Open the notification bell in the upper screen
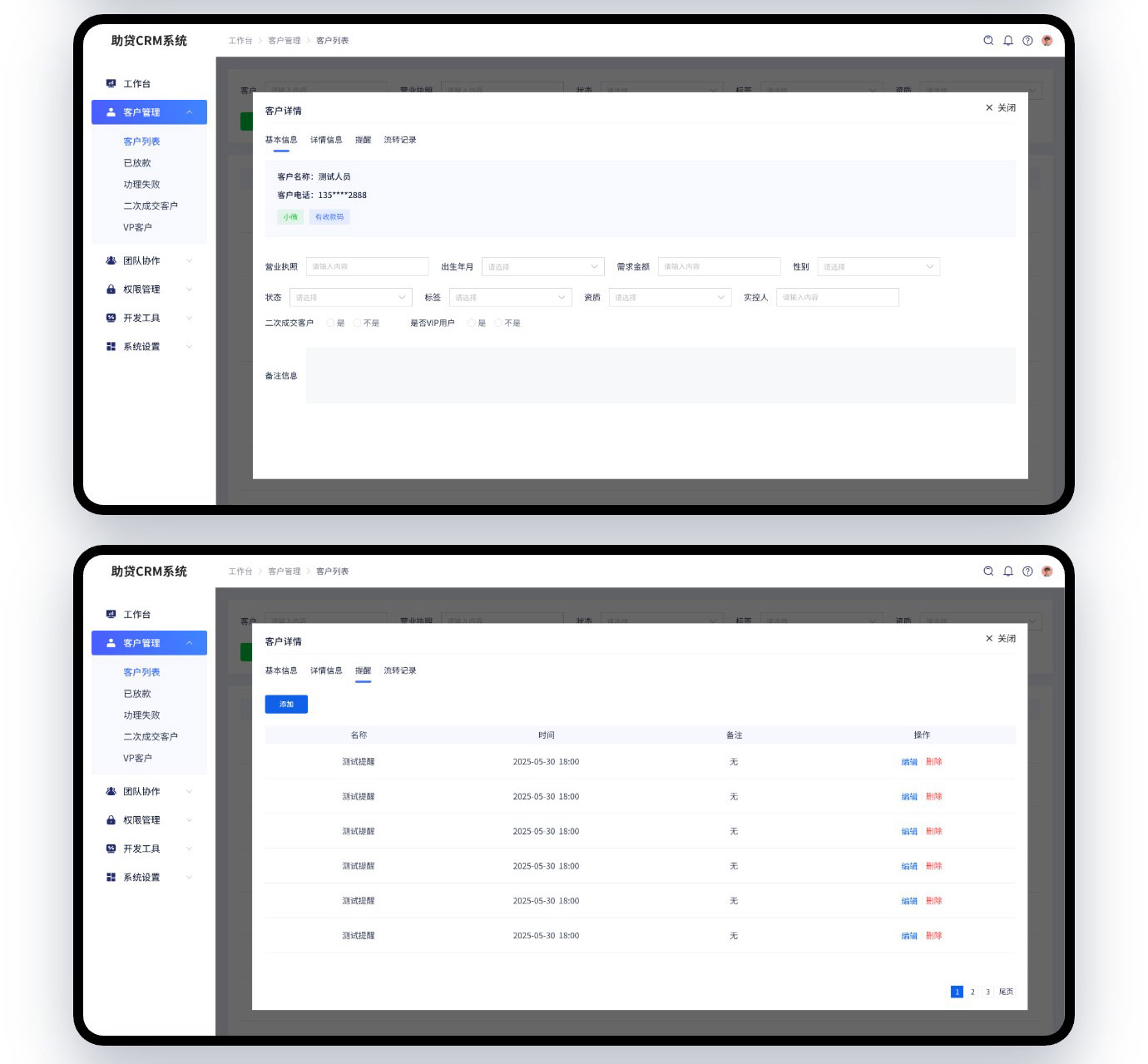Screen dimensions: 1148x1064 (1008, 40)
